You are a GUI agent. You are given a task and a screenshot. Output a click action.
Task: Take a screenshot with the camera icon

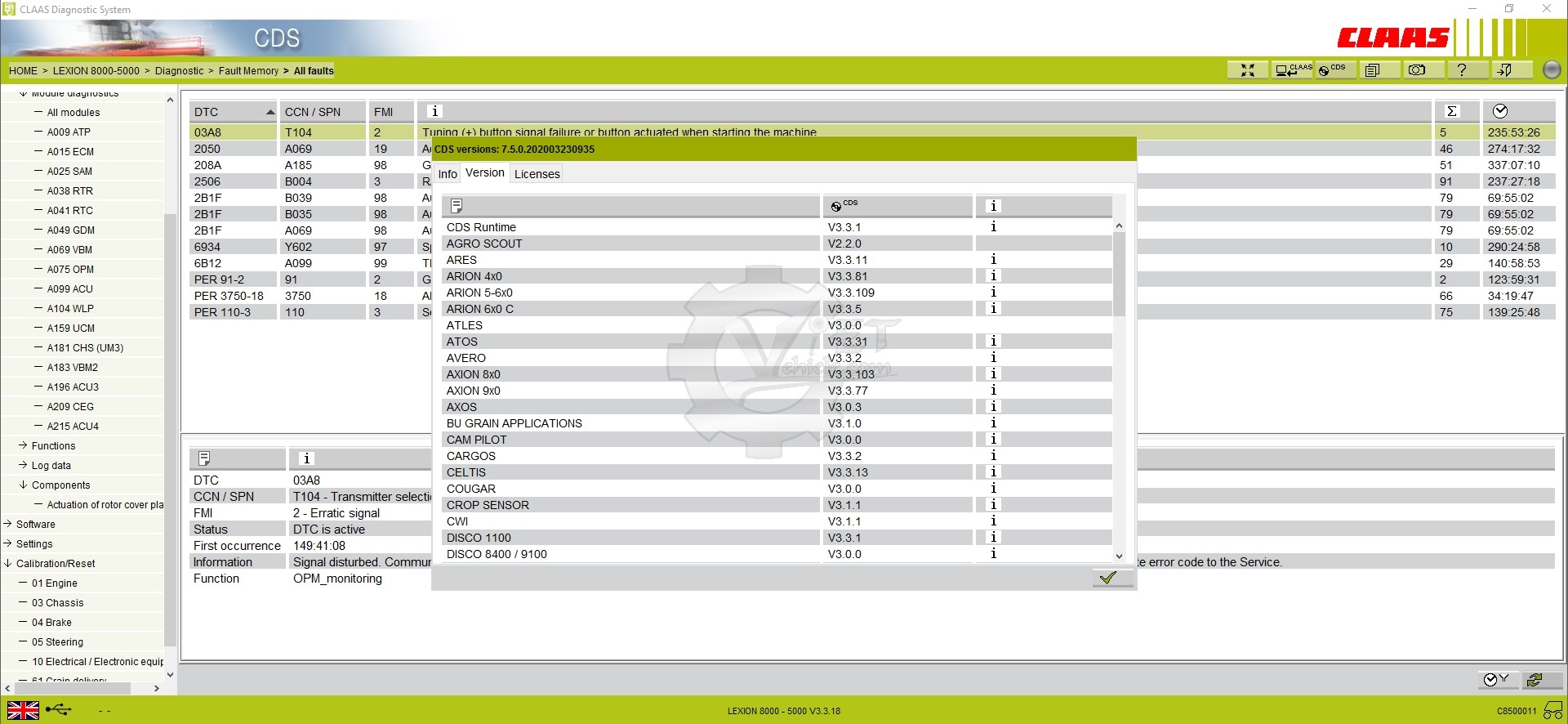(x=1417, y=70)
